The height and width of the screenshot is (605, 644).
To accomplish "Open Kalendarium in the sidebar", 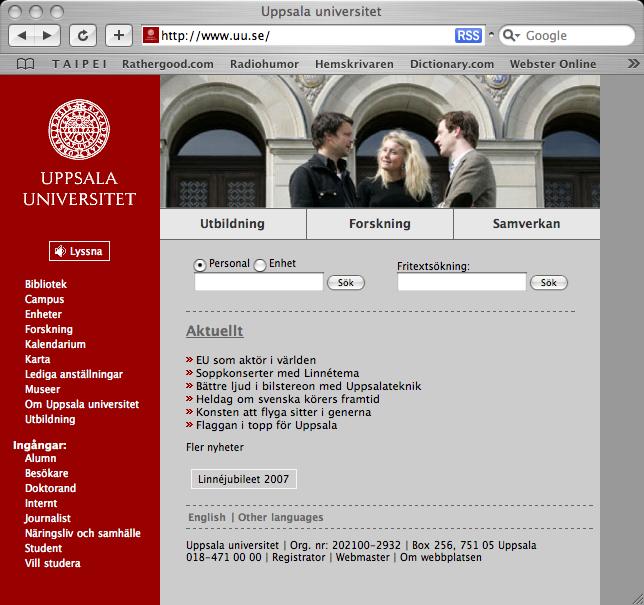I will pos(55,344).
